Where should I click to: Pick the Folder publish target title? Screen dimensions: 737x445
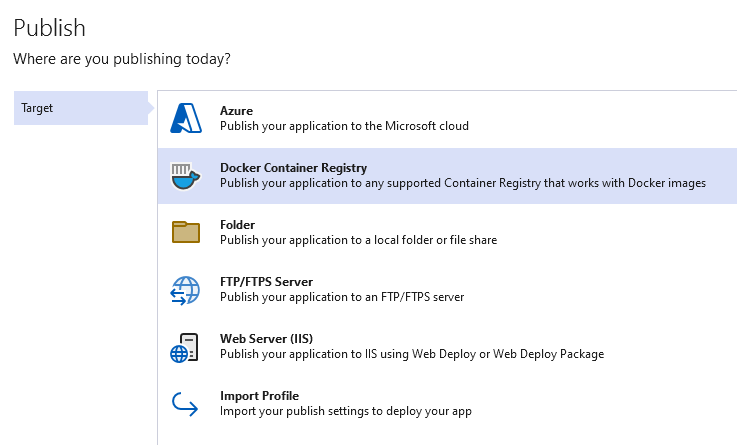237,225
